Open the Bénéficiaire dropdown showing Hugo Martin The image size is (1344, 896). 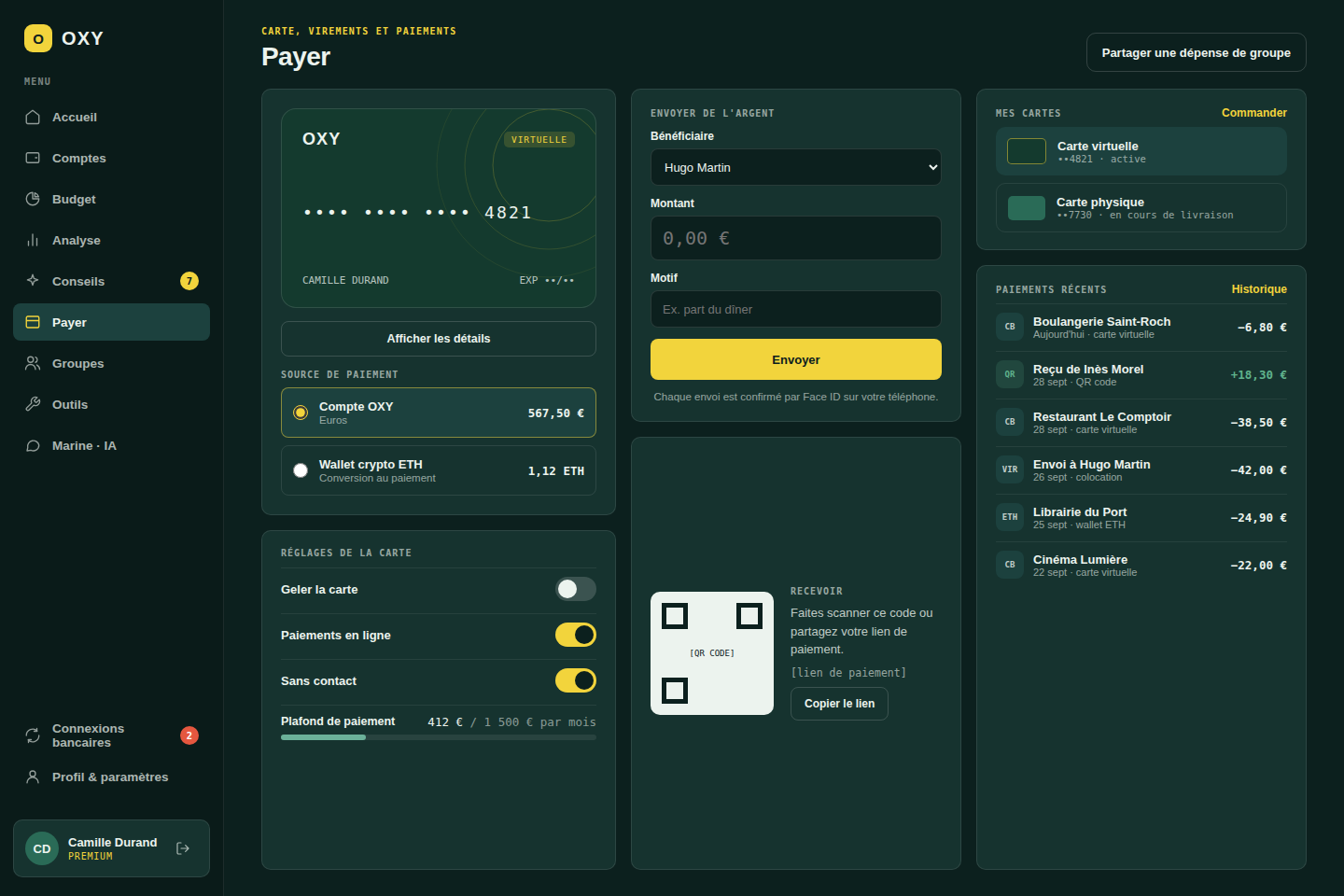click(796, 167)
